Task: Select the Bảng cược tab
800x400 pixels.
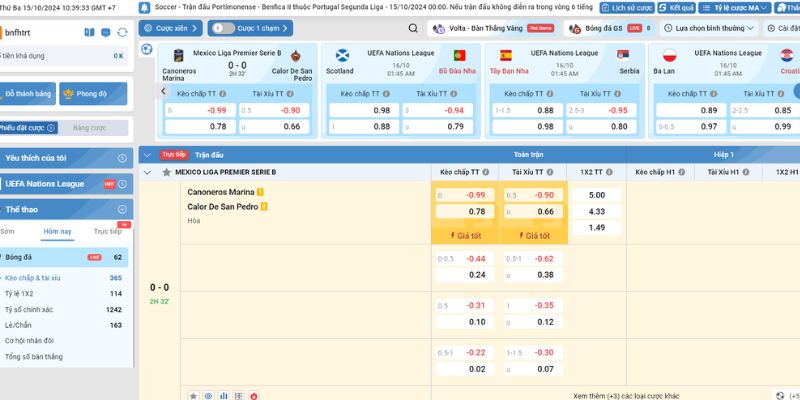Action: coord(89,128)
